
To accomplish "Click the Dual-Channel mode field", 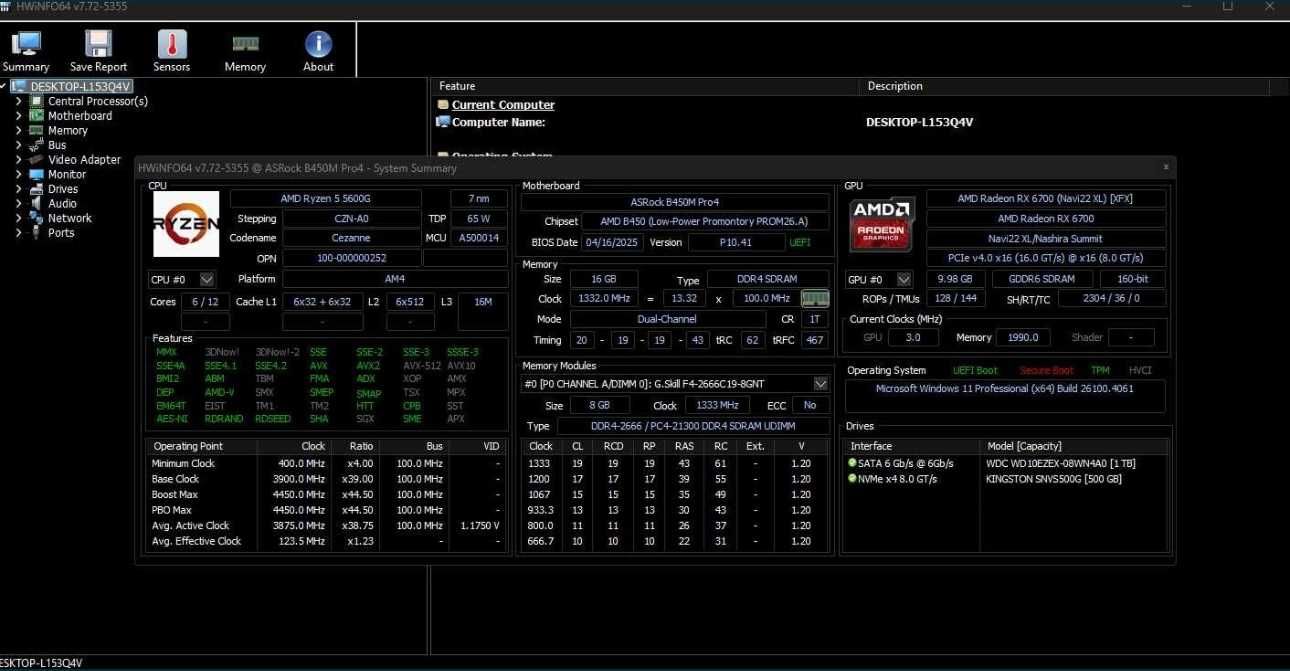I will 667,319.
